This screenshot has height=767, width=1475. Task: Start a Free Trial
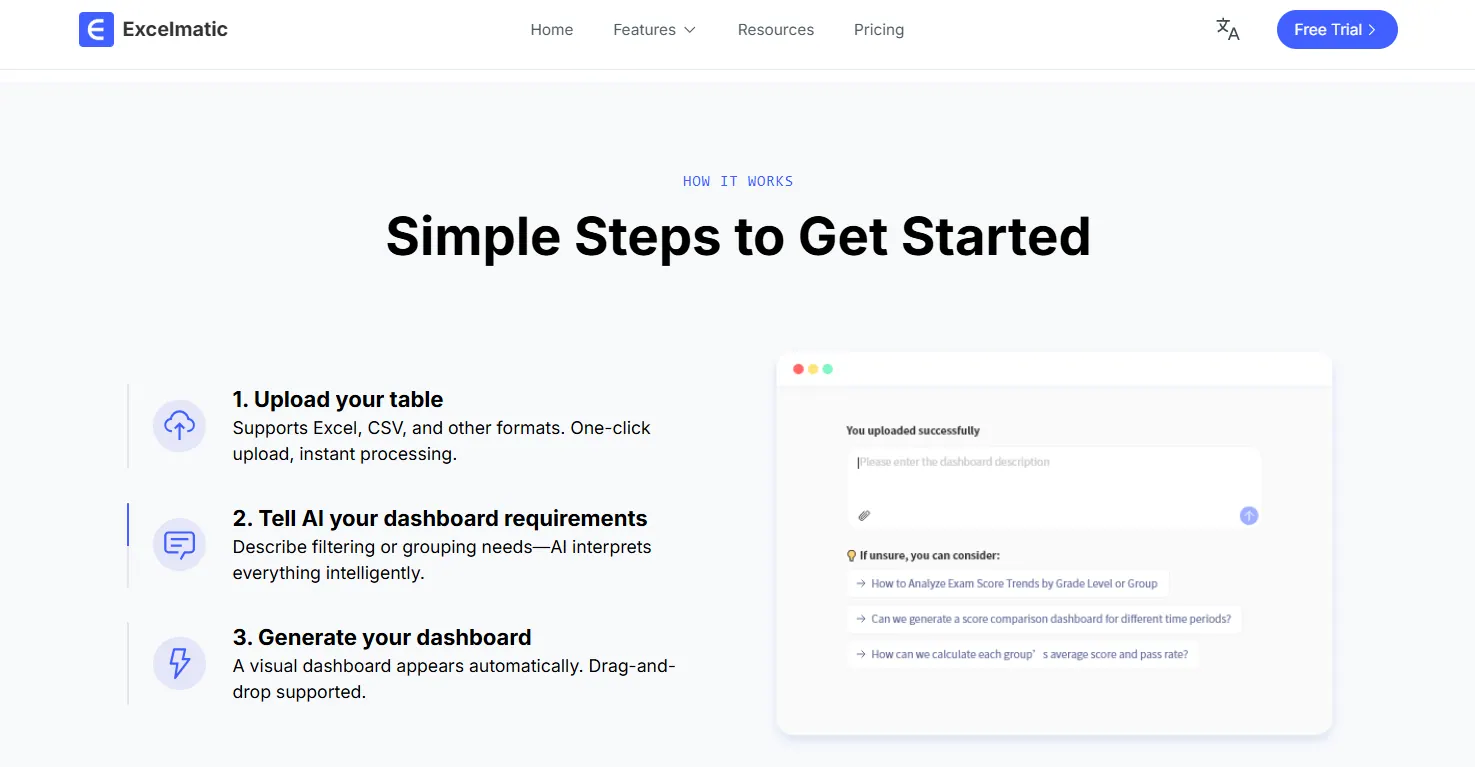pyautogui.click(x=1337, y=29)
